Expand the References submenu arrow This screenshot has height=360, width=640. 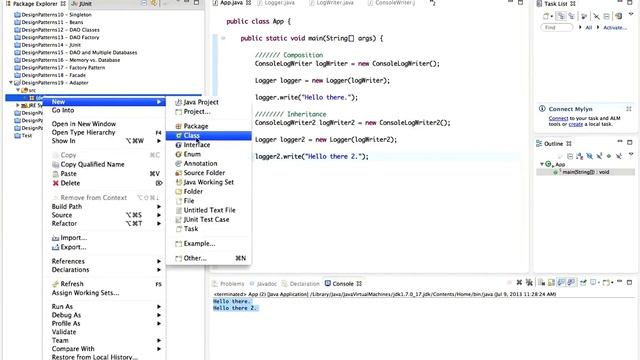[x=159, y=261]
